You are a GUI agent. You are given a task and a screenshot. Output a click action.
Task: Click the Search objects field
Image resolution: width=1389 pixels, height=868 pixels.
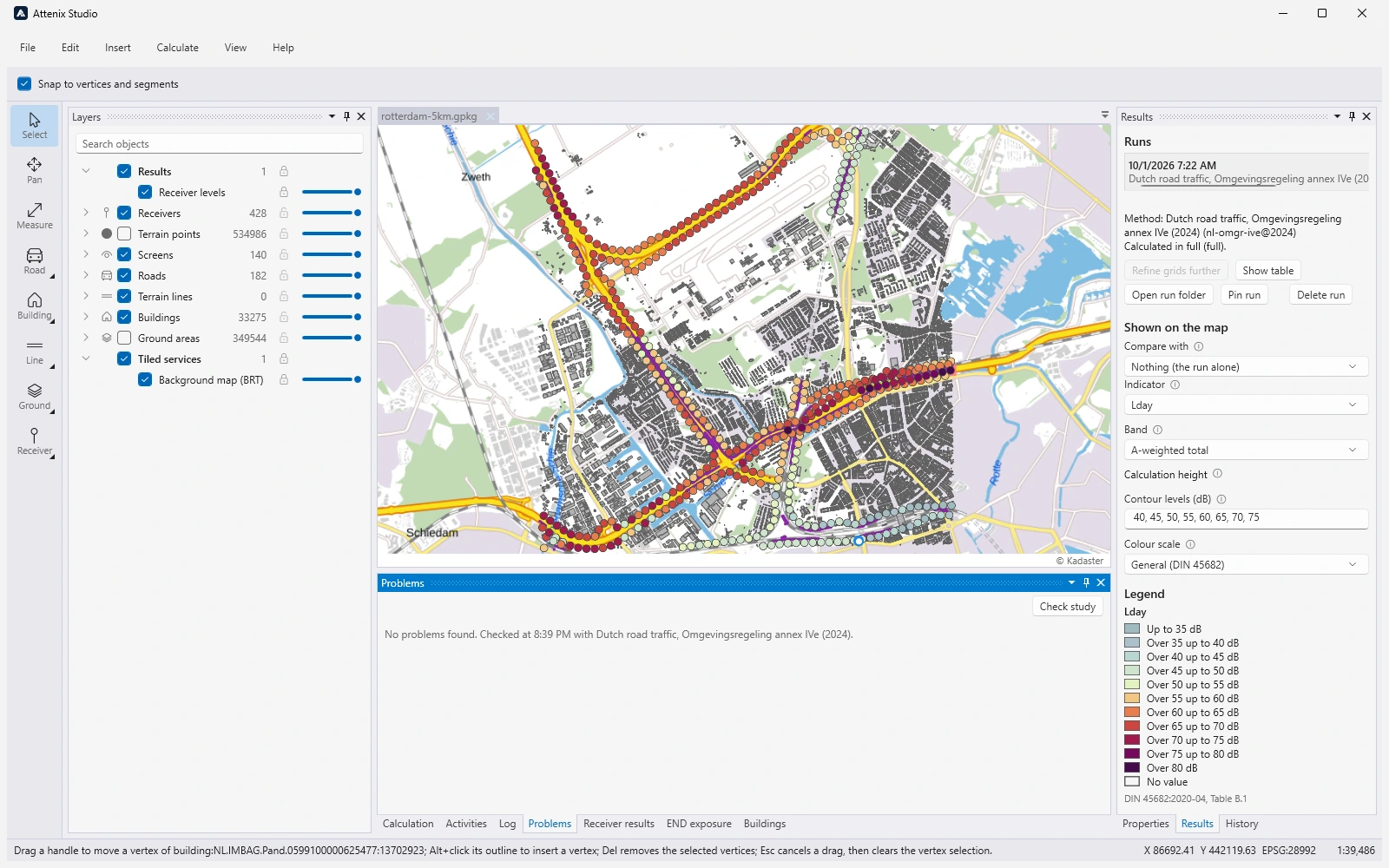219,144
